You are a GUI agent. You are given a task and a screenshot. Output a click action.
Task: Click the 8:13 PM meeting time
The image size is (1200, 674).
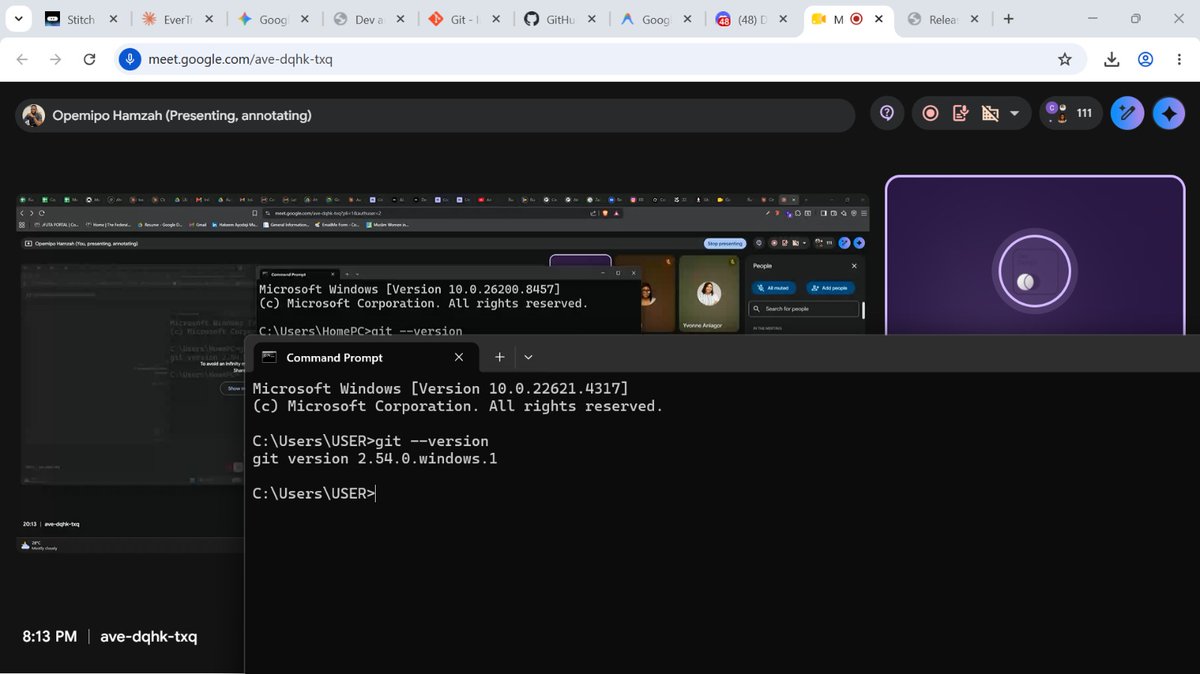coord(49,636)
